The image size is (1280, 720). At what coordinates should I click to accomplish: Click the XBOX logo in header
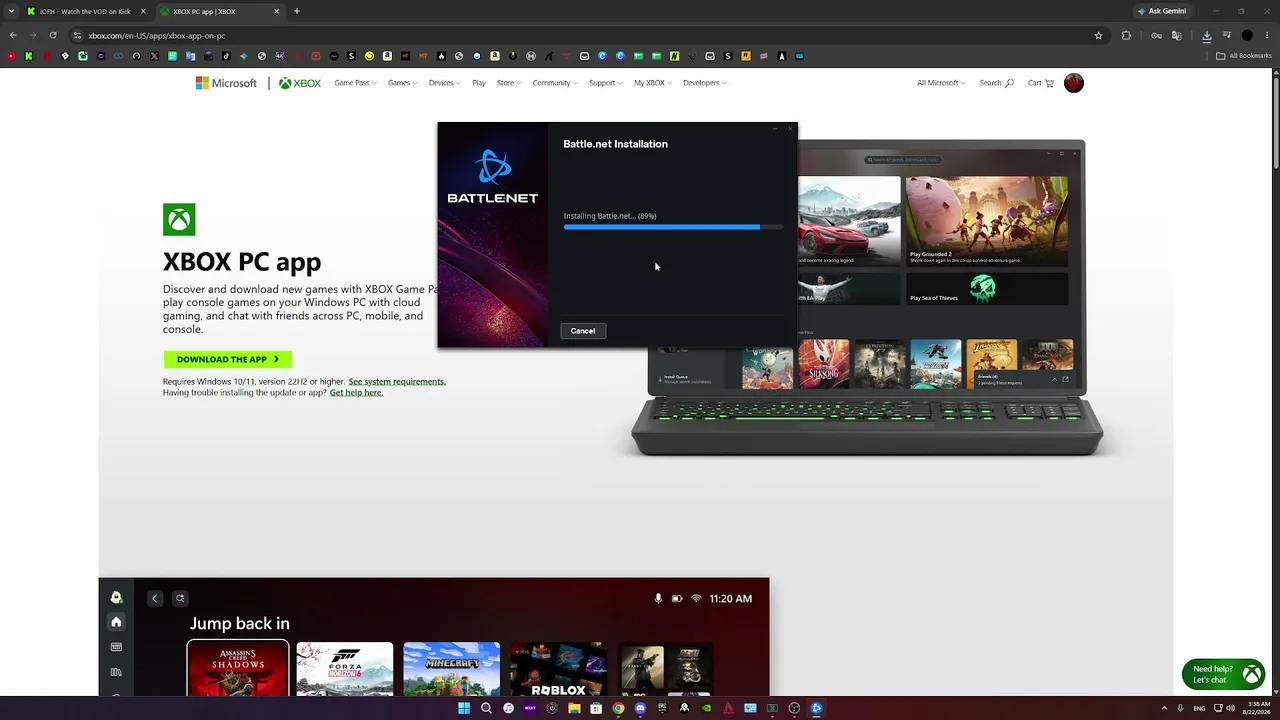(300, 83)
